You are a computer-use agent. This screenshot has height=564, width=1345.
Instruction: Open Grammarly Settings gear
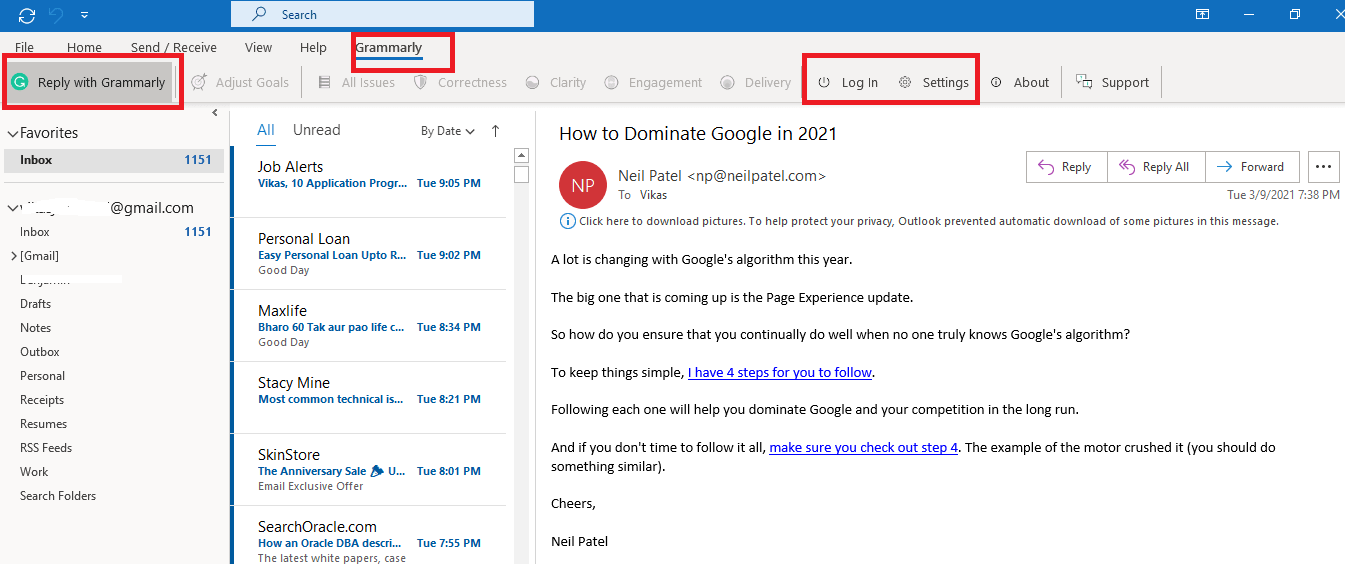pyautogui.click(x=904, y=83)
